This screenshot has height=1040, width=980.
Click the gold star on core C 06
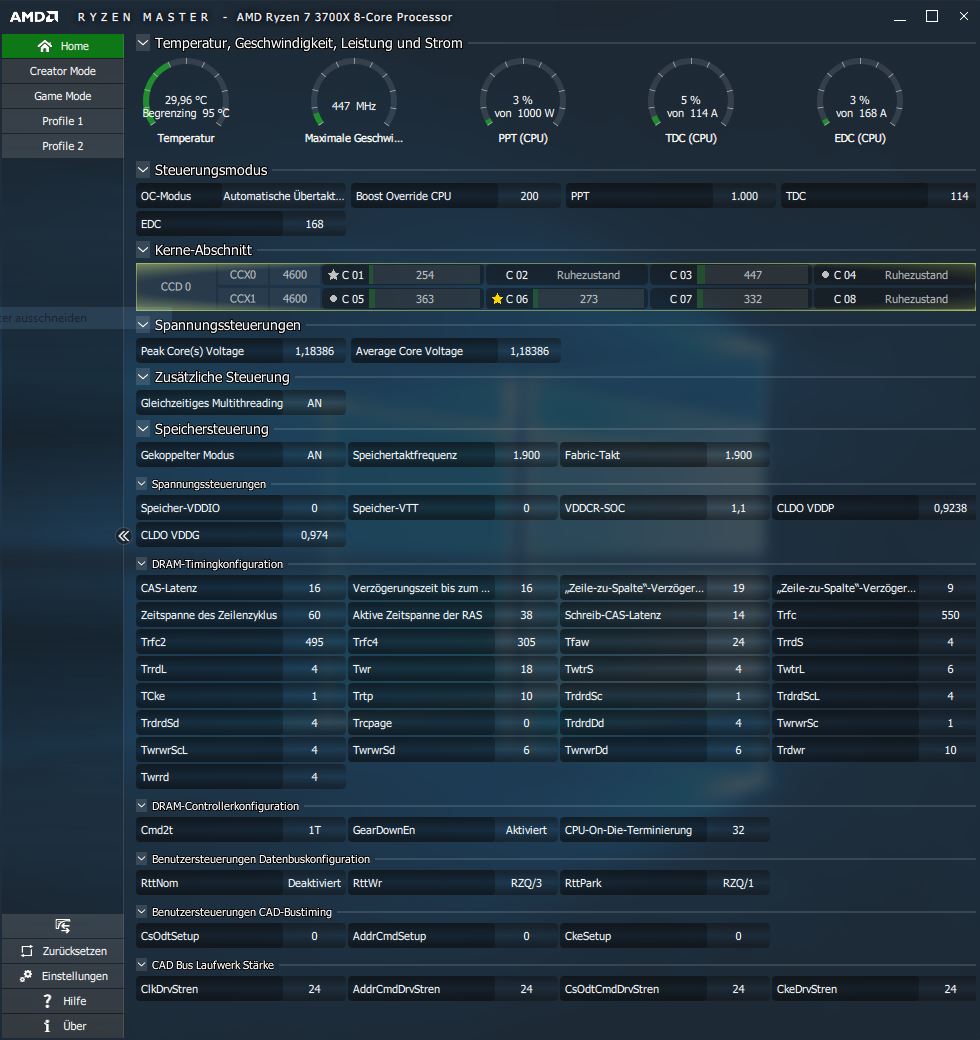point(497,299)
